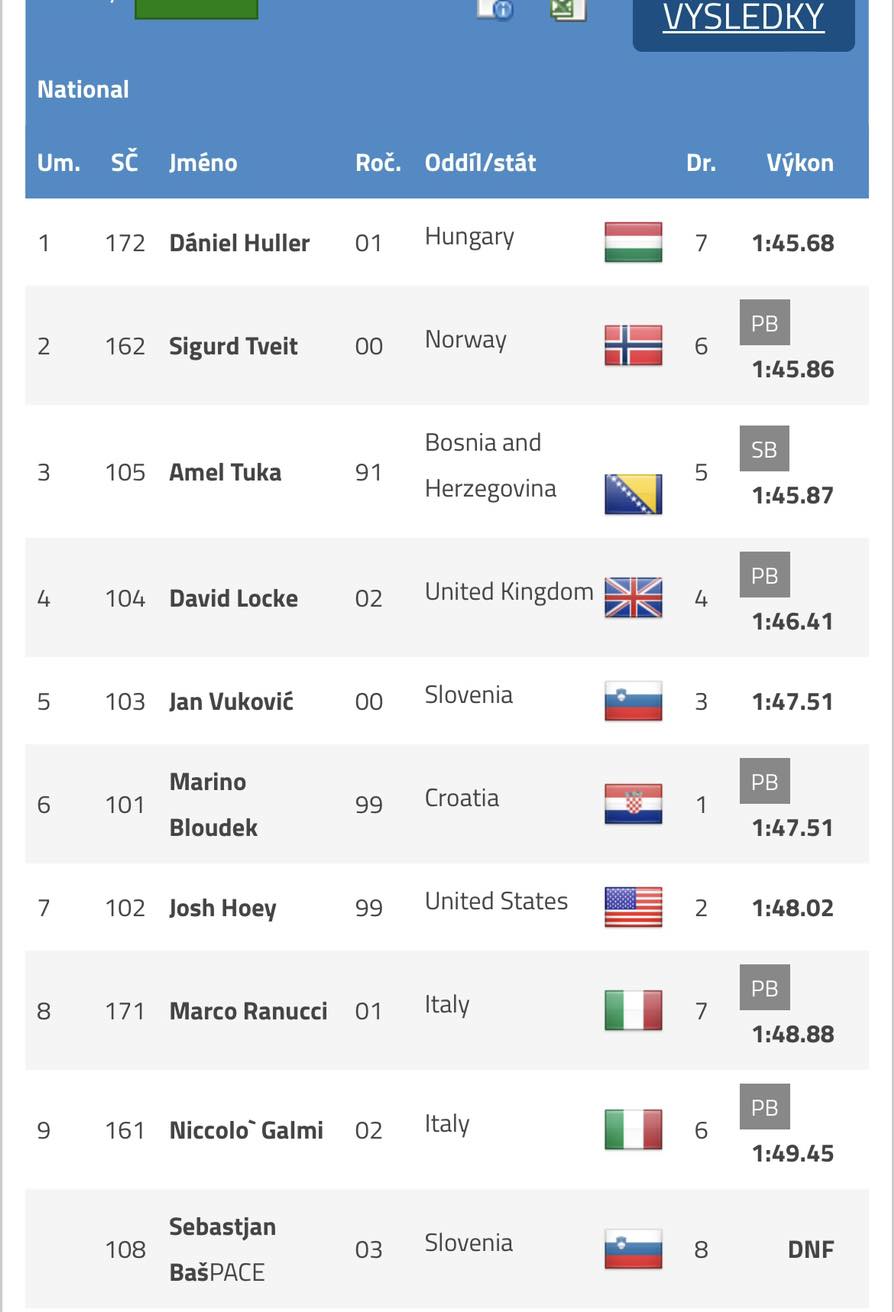894x1312 pixels.
Task: Click the Hungary flag icon
Action: pos(633,242)
